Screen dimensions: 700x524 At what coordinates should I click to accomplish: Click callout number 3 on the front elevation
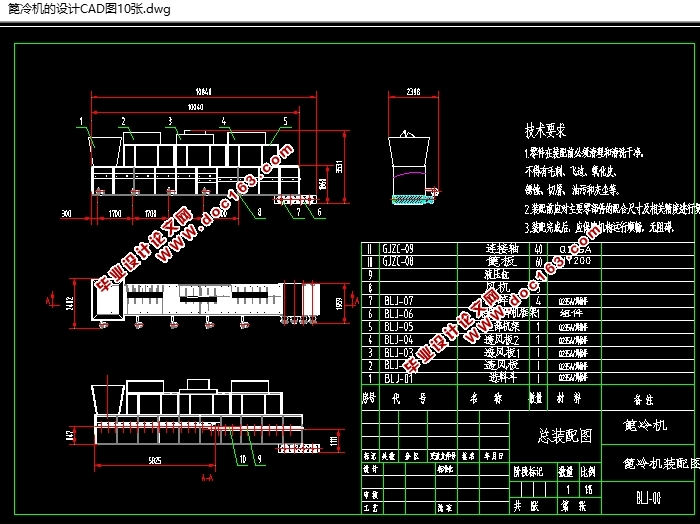[x=170, y=121]
